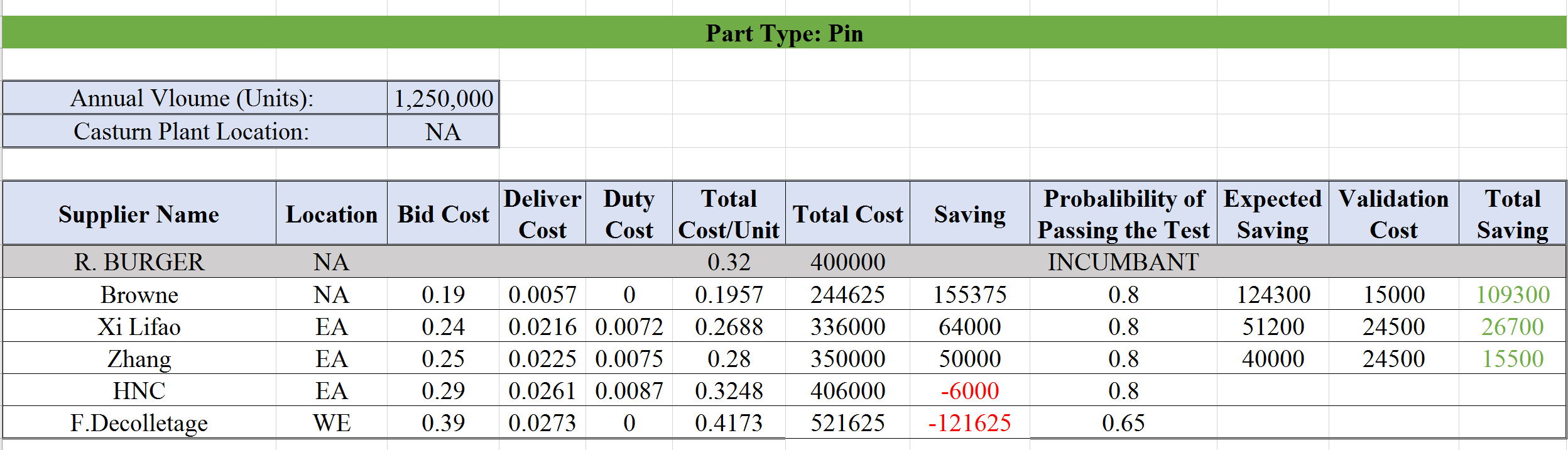Click Xi Lifao's bid cost 0.24

click(x=443, y=327)
